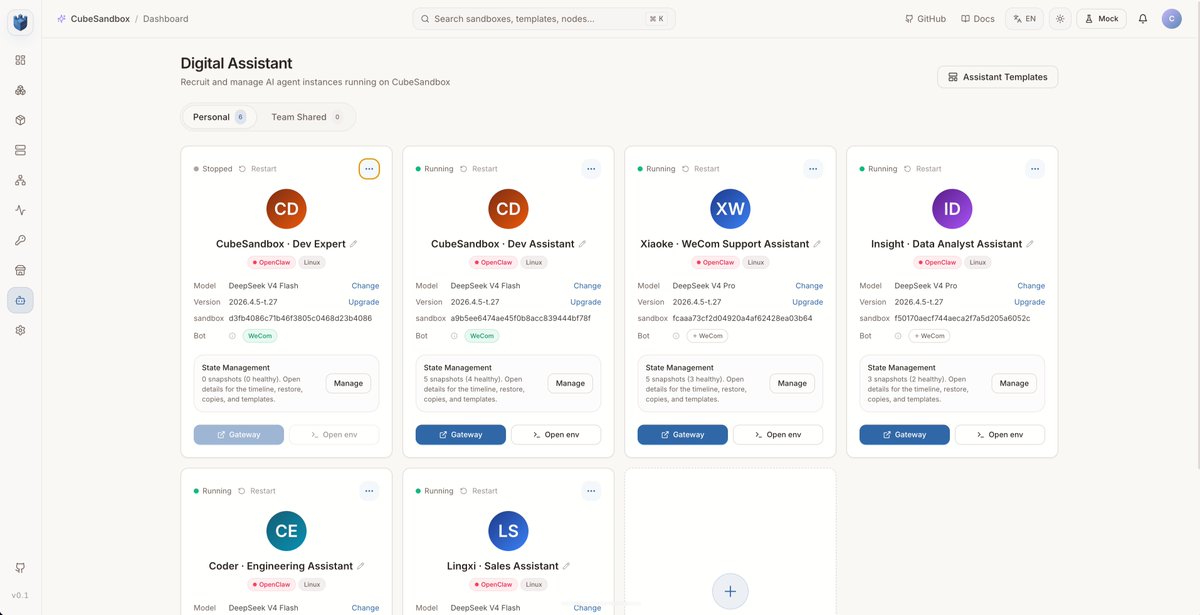This screenshot has height=615, width=1200.
Task: Click CD avatar of Dev Assistant card
Action: pos(508,209)
